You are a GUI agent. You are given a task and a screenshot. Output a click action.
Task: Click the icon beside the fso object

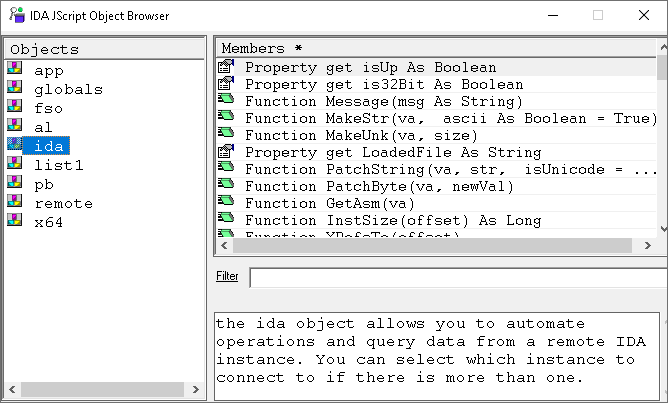click(14, 105)
